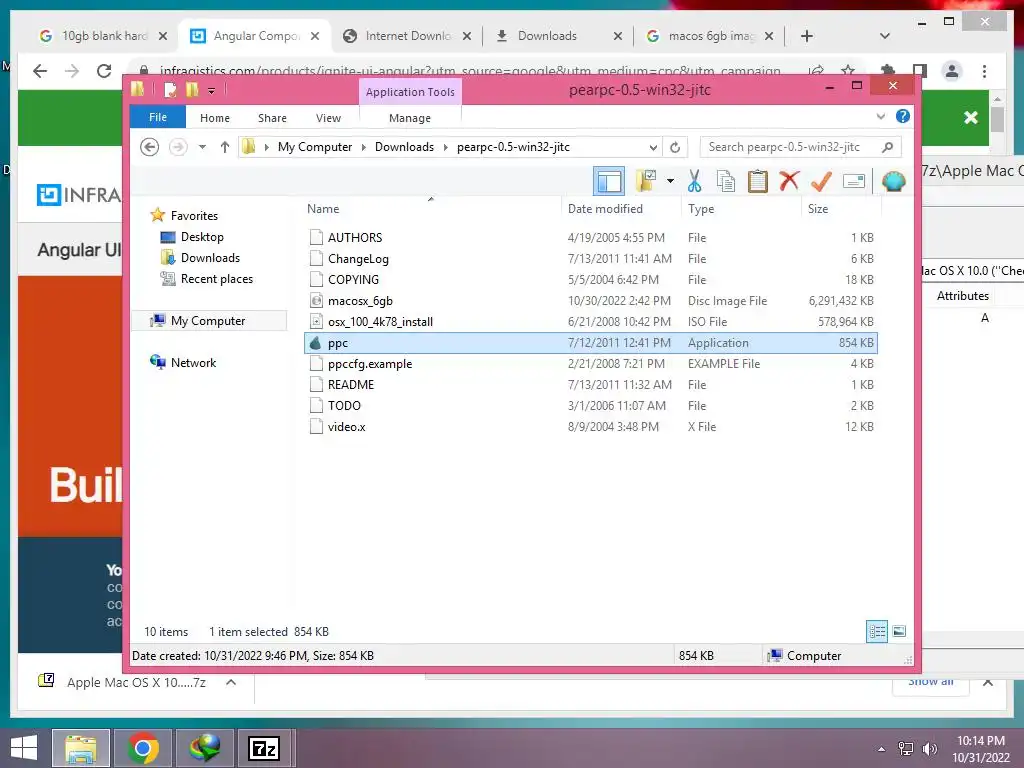This screenshot has width=1024, height=768.
Task: Open the File menu tab
Action: (158, 117)
